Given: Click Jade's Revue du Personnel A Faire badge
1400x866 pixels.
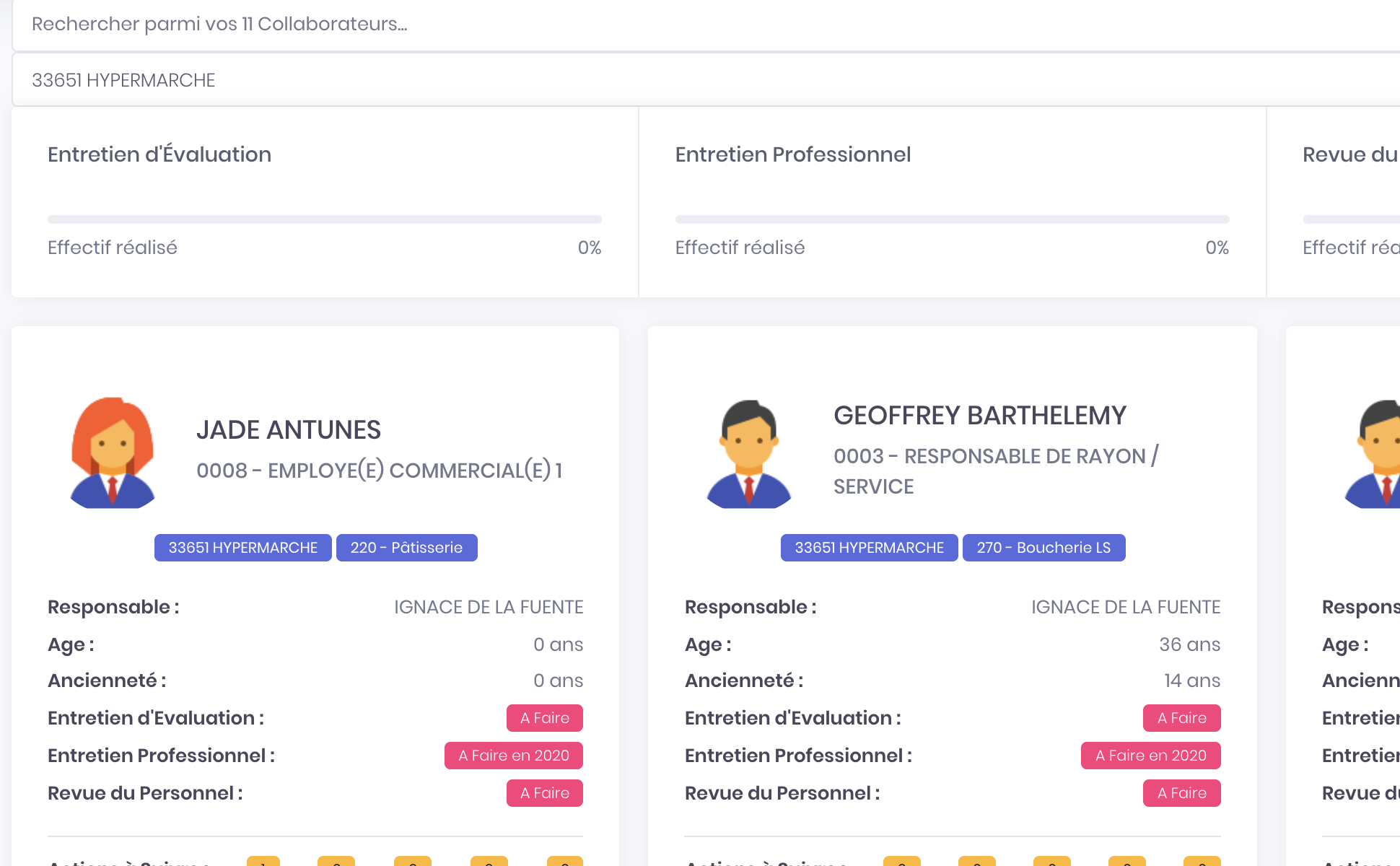Looking at the screenshot, I should (x=544, y=793).
